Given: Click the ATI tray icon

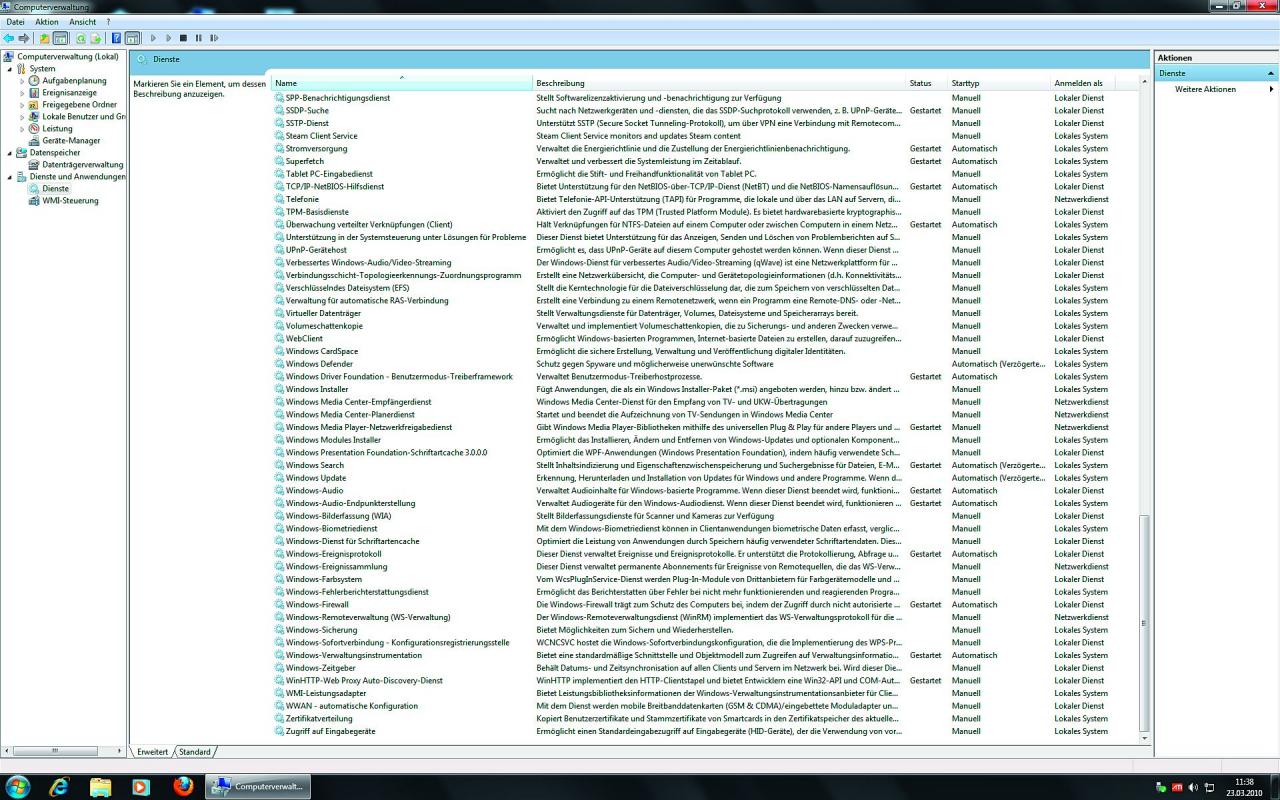Looking at the screenshot, I should [x=1177, y=787].
